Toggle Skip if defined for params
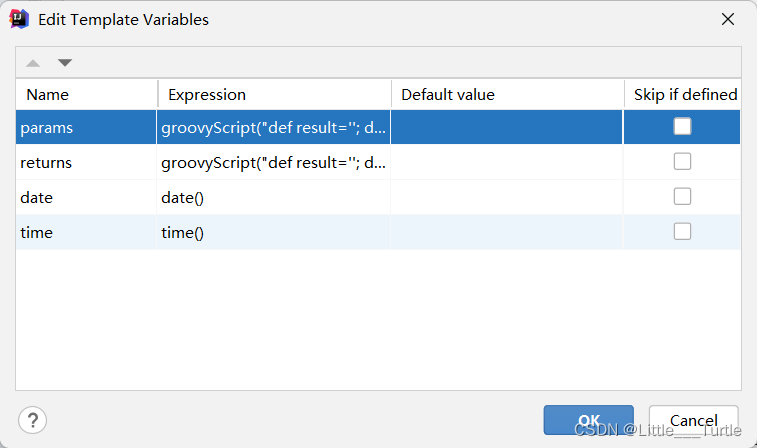This screenshot has width=757, height=448. (x=682, y=126)
